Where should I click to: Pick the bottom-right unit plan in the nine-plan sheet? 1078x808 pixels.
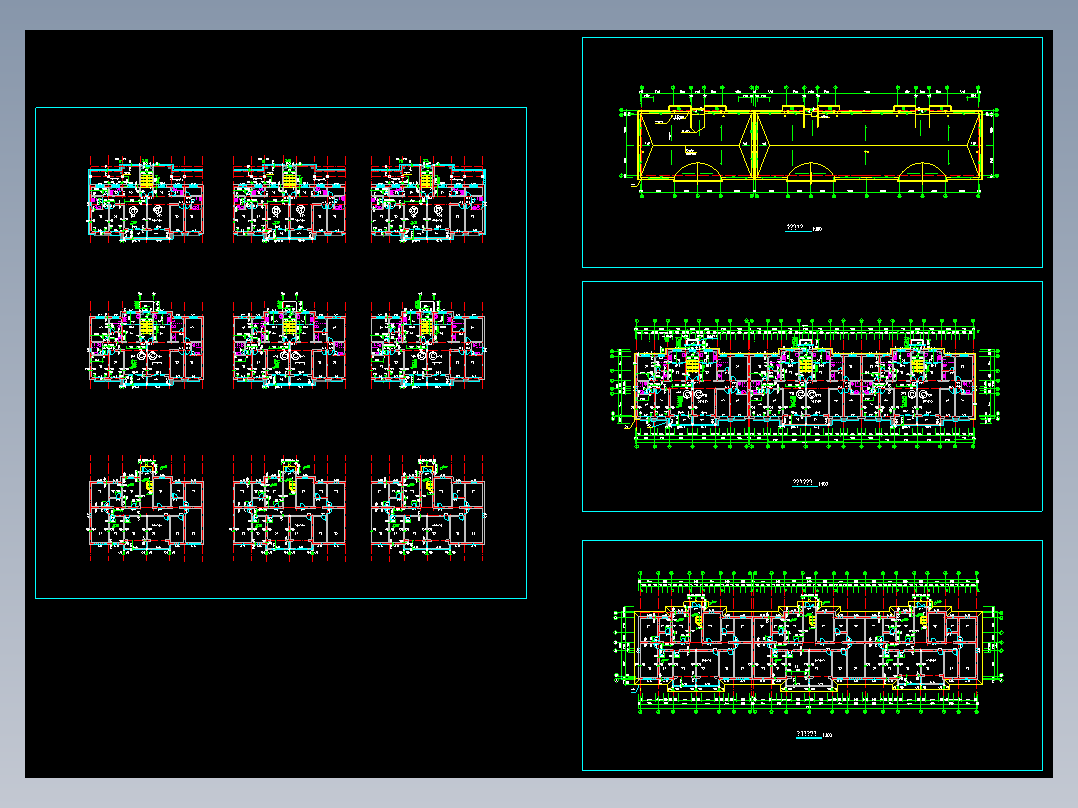(428, 507)
